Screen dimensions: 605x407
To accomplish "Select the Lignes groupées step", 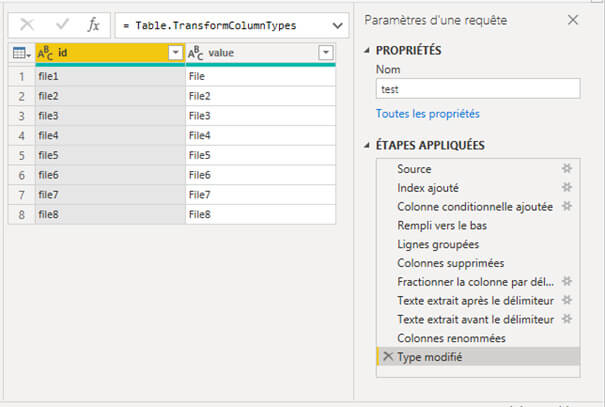I will pyautogui.click(x=478, y=244).
